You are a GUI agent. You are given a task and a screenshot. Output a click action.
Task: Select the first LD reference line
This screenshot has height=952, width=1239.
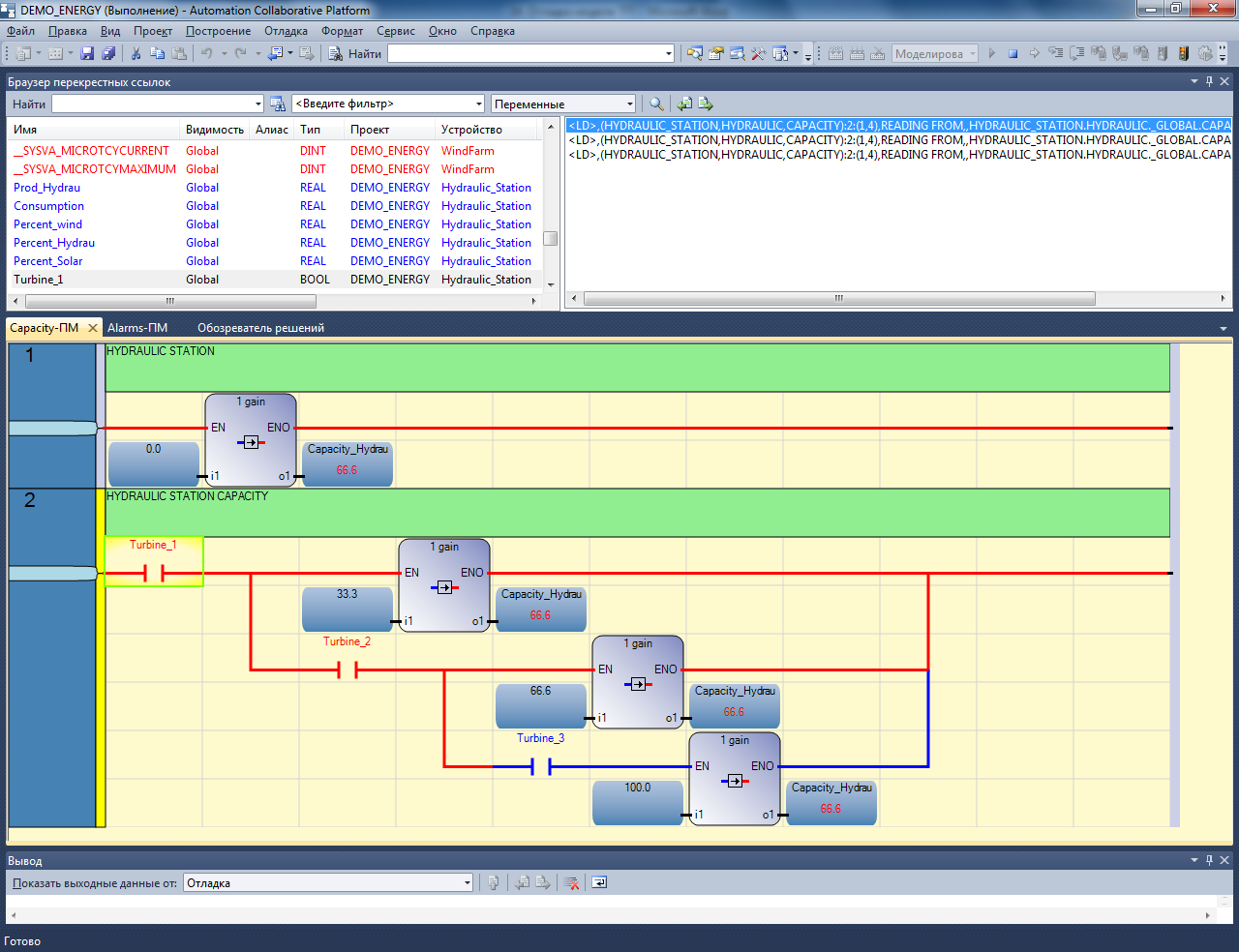click(898, 126)
